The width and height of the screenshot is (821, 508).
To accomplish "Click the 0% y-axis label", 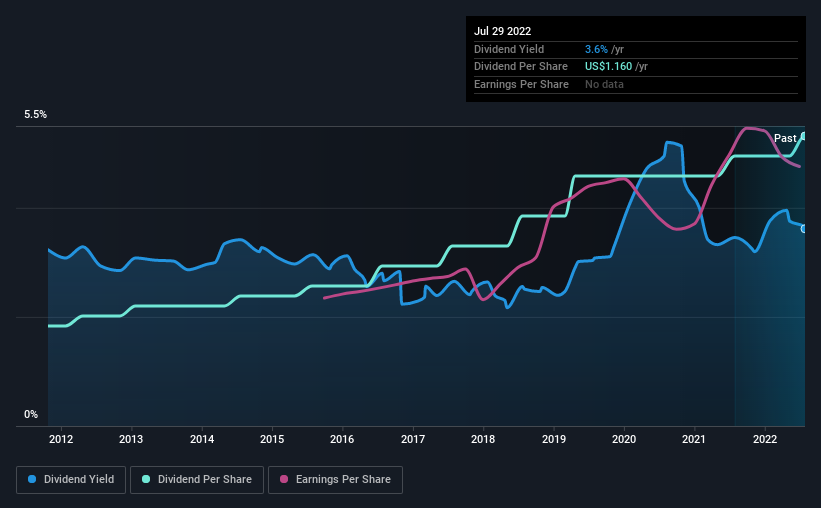I will 31,415.
